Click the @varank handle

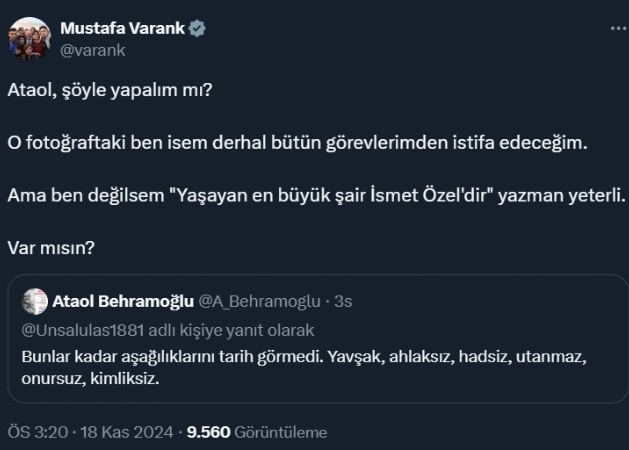point(87,48)
